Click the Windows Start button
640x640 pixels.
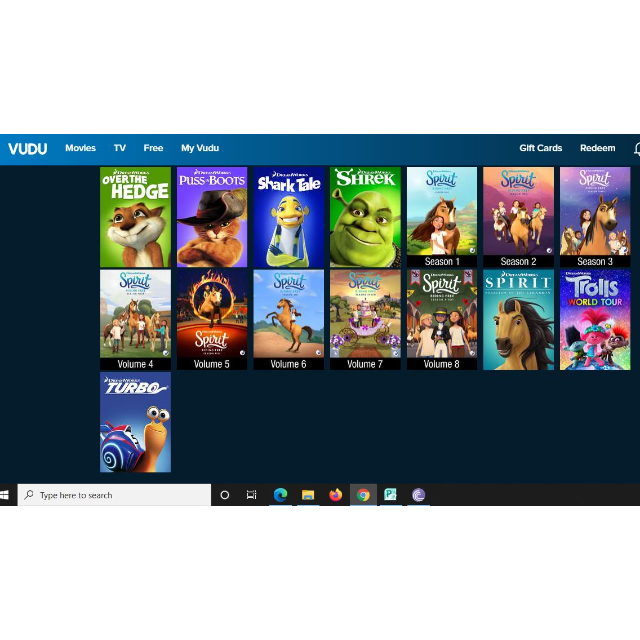tap(5, 495)
